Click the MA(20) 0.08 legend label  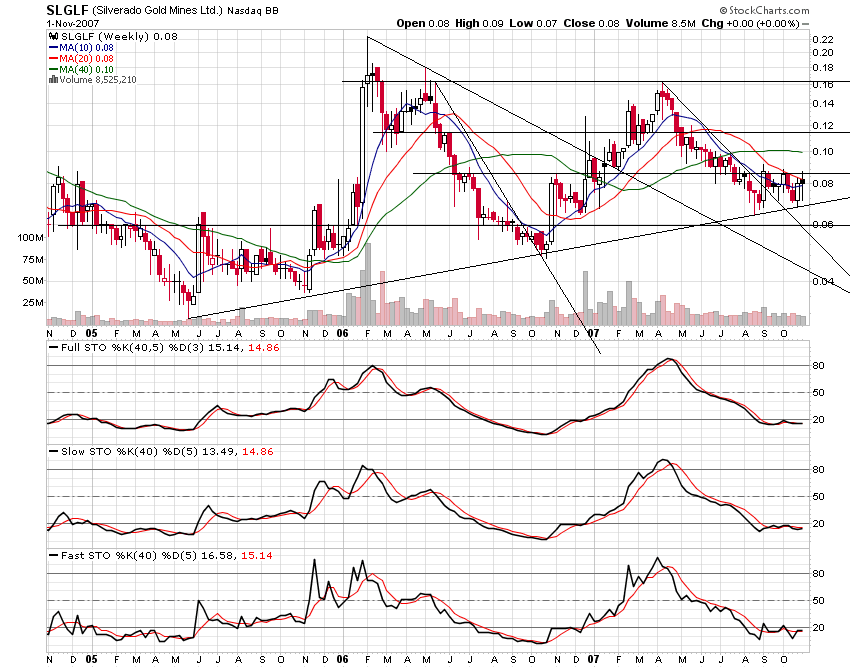(x=86, y=59)
